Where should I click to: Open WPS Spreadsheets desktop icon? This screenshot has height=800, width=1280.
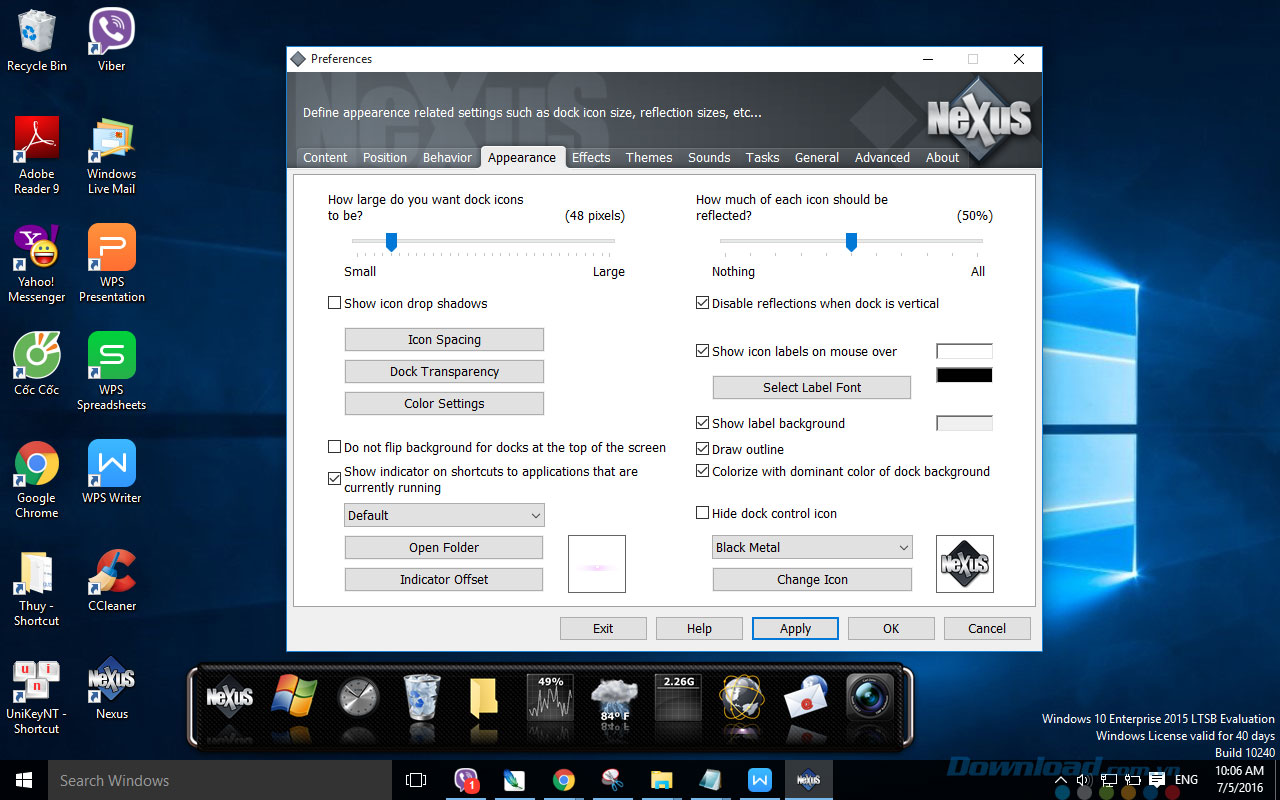click(x=111, y=371)
